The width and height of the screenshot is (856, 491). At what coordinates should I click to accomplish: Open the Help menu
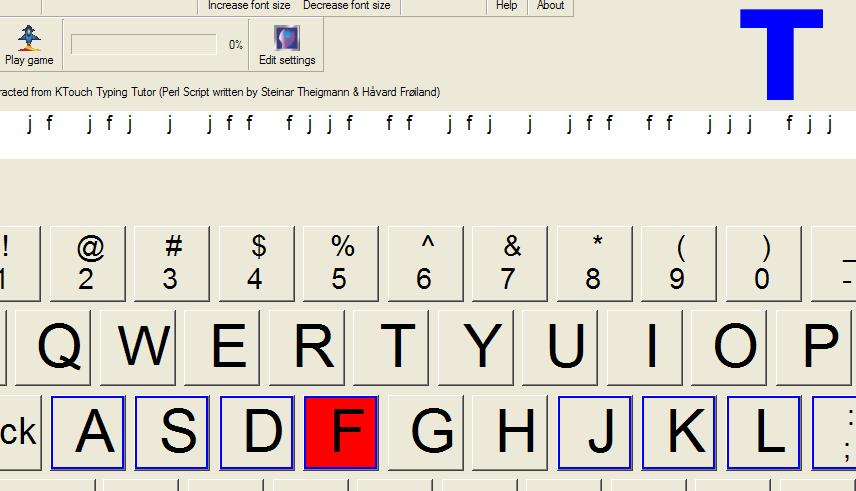click(x=507, y=5)
